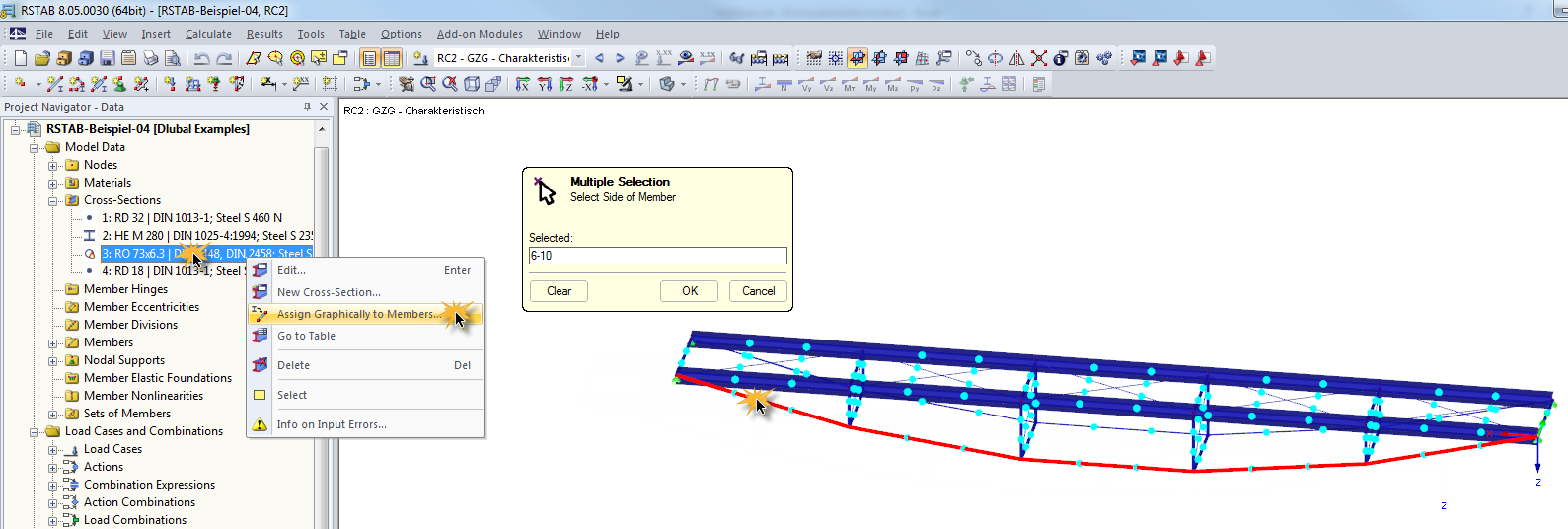Go to previous load case arrow
The width and height of the screenshot is (1568, 529).
599,58
